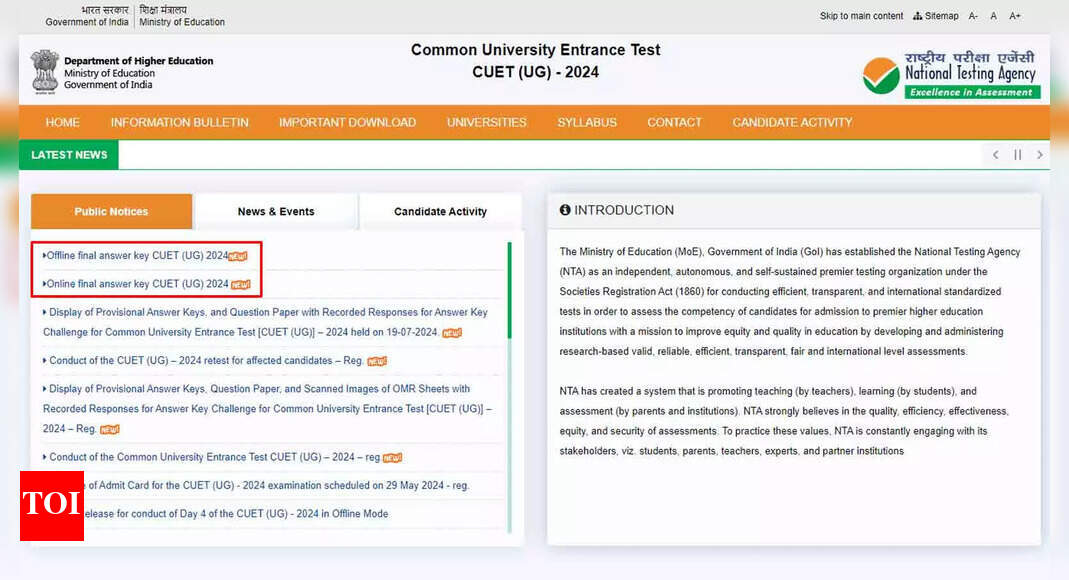Open the UNIVERSITIES menu
This screenshot has width=1069, height=580.
pyautogui.click(x=486, y=123)
